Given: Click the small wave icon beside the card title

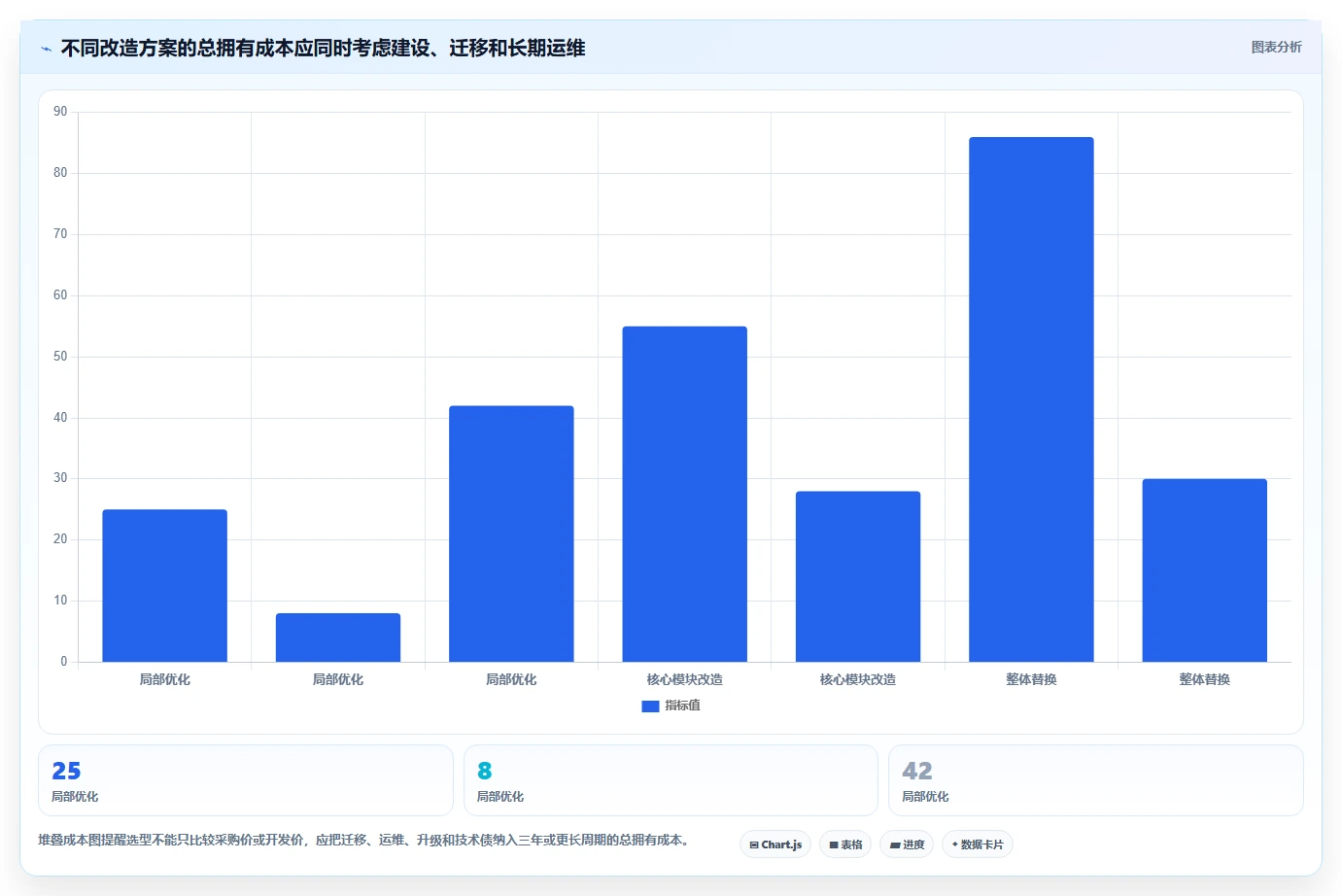Looking at the screenshot, I should 46,49.
